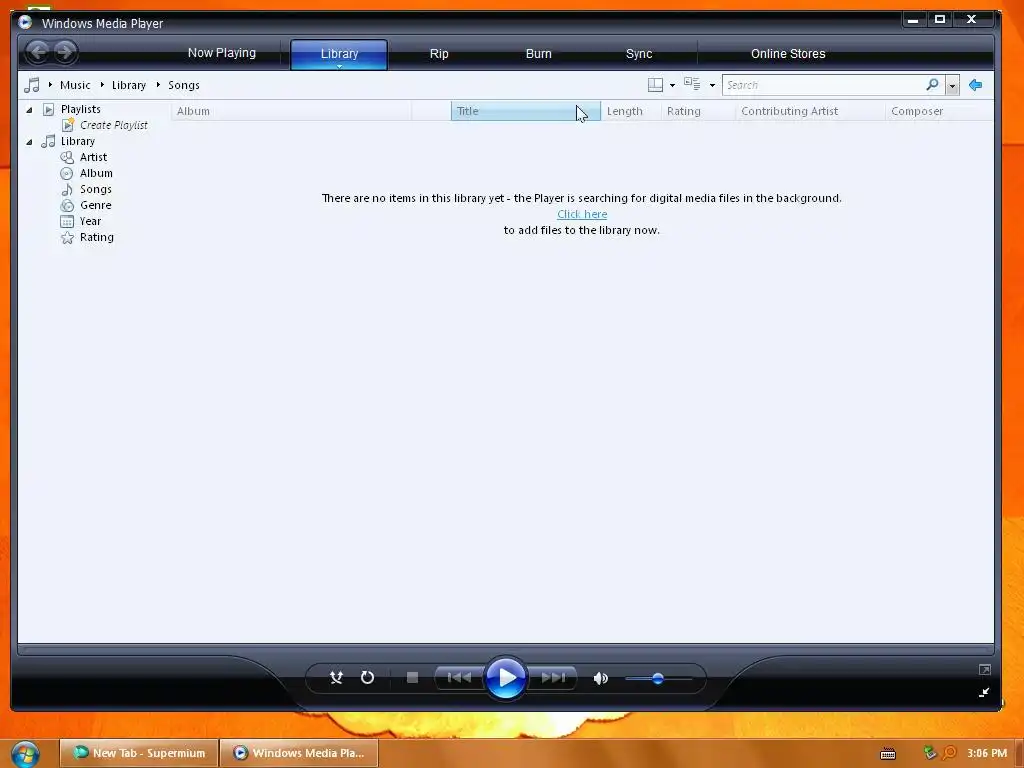
Task: Stop playback with the stop button
Action: point(412,678)
